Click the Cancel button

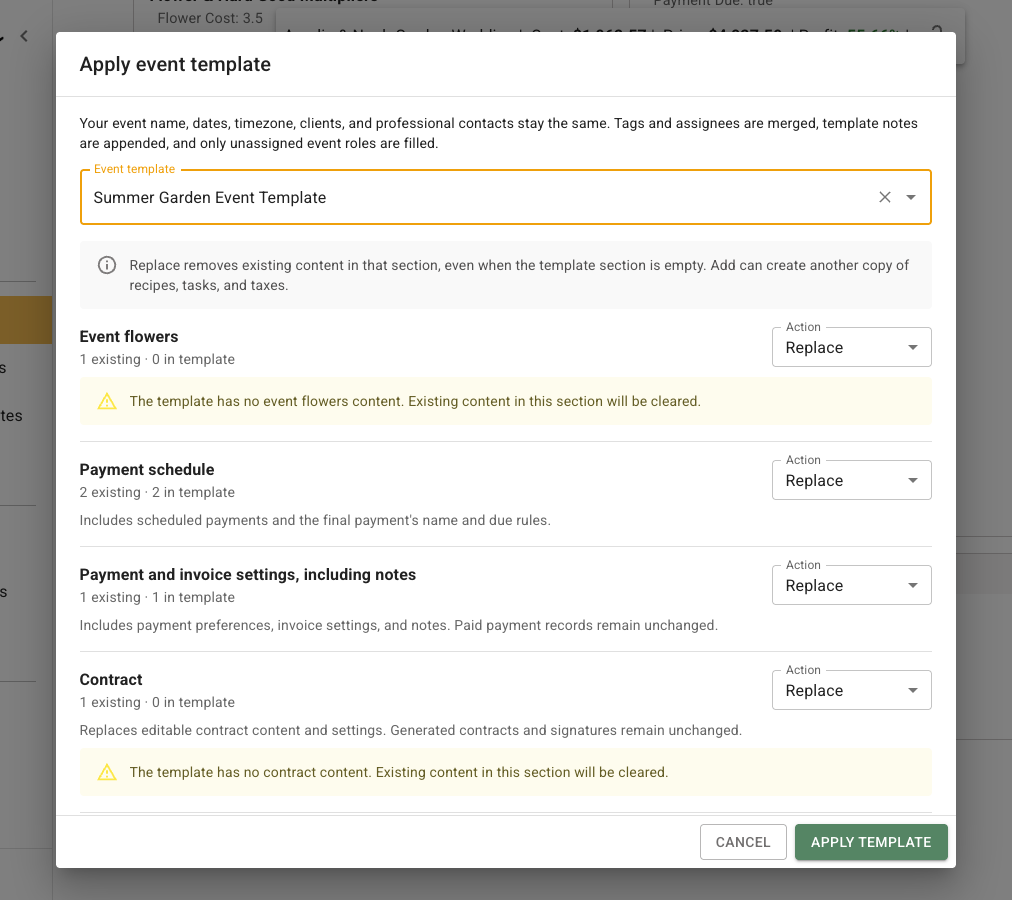tap(743, 842)
